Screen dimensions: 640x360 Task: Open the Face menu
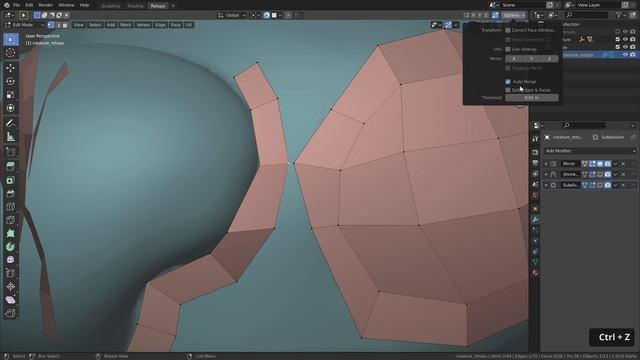(175, 25)
